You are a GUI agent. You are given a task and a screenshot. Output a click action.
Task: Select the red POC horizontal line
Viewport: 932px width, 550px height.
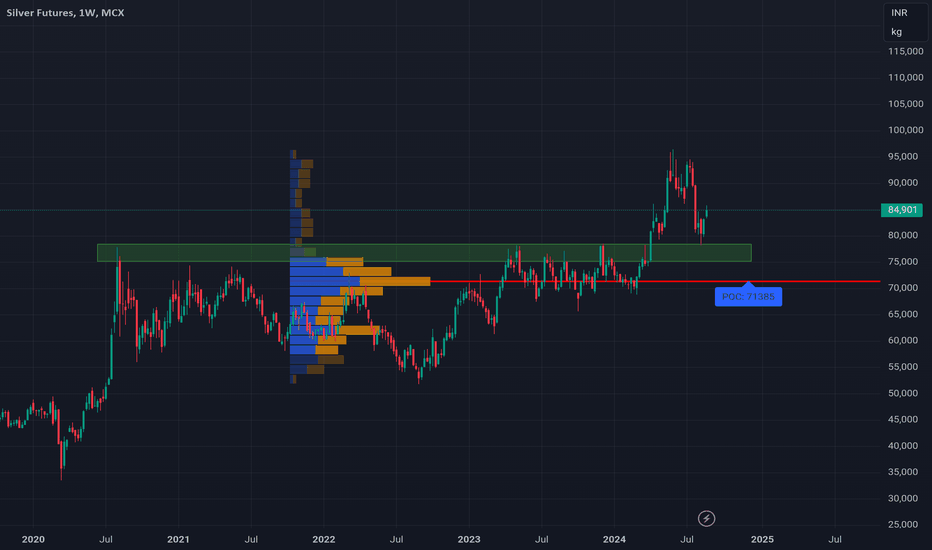[655, 281]
